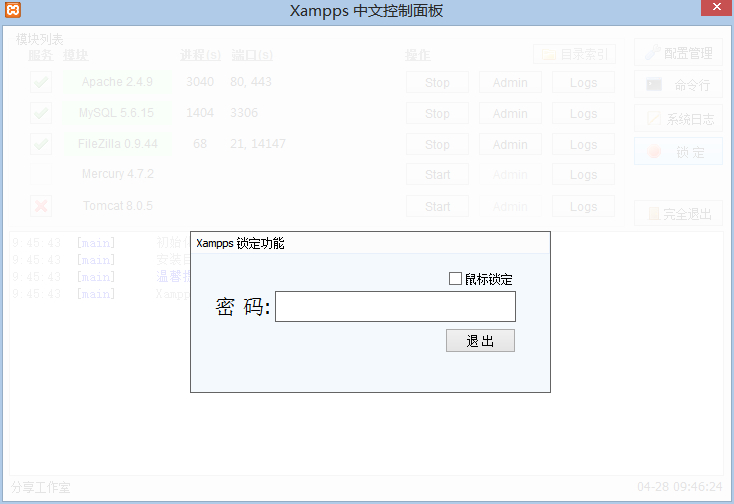Click the 锁定 lock button

click(678, 152)
